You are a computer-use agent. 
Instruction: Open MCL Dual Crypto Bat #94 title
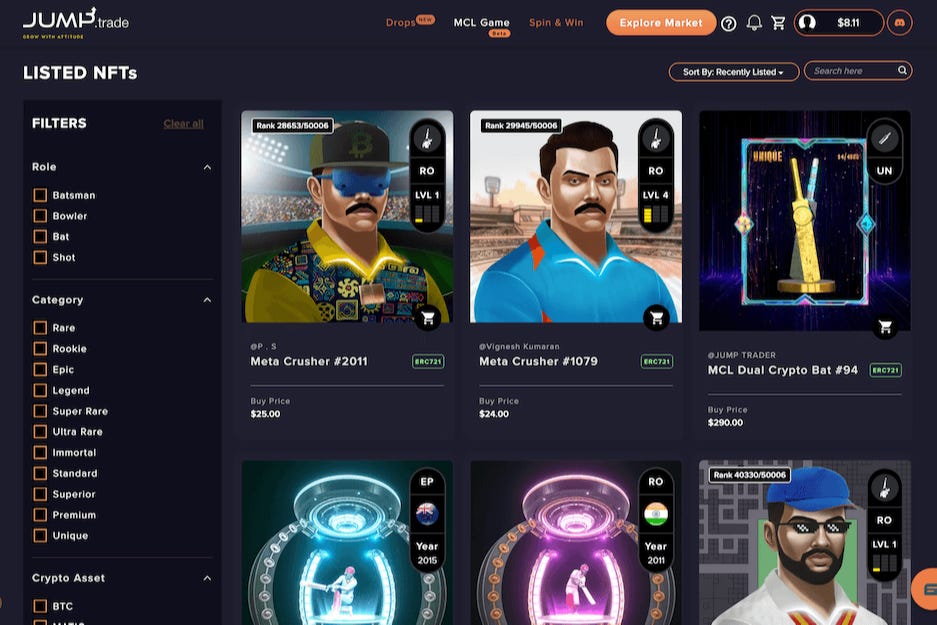tap(783, 370)
